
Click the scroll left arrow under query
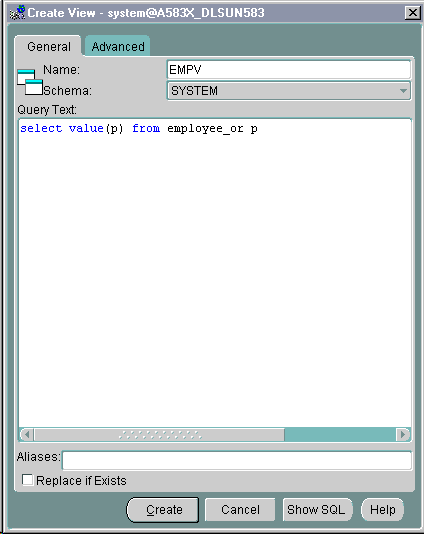pos(27,435)
